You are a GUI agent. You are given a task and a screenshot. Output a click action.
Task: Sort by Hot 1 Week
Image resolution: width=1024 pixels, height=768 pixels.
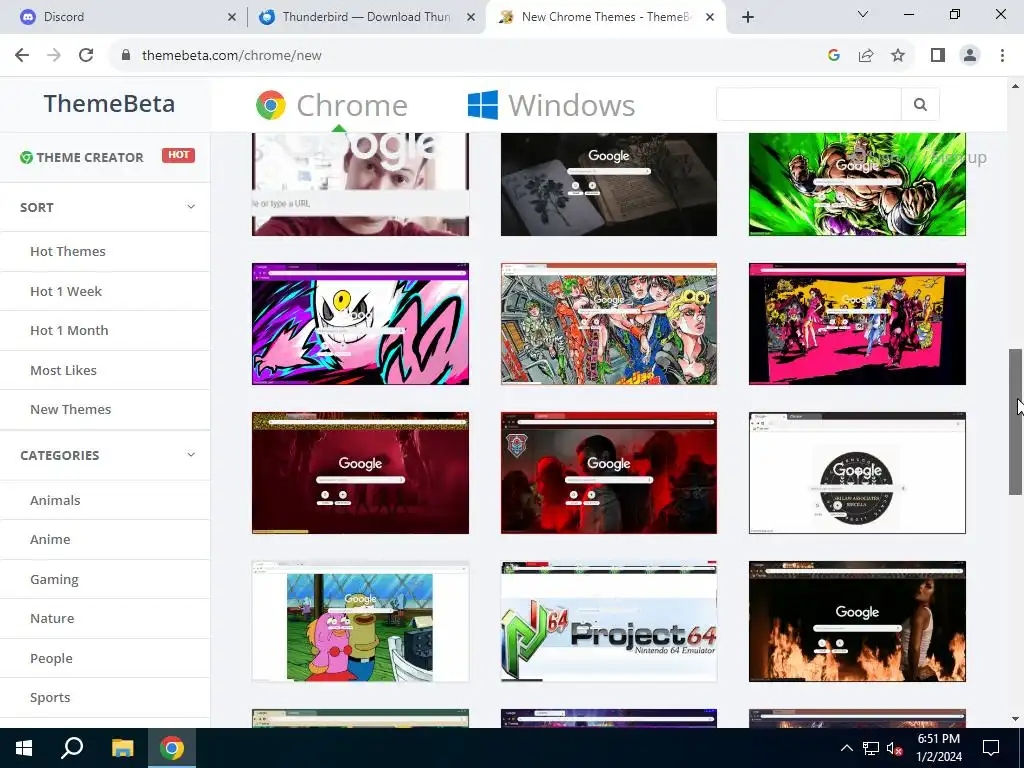coord(66,291)
